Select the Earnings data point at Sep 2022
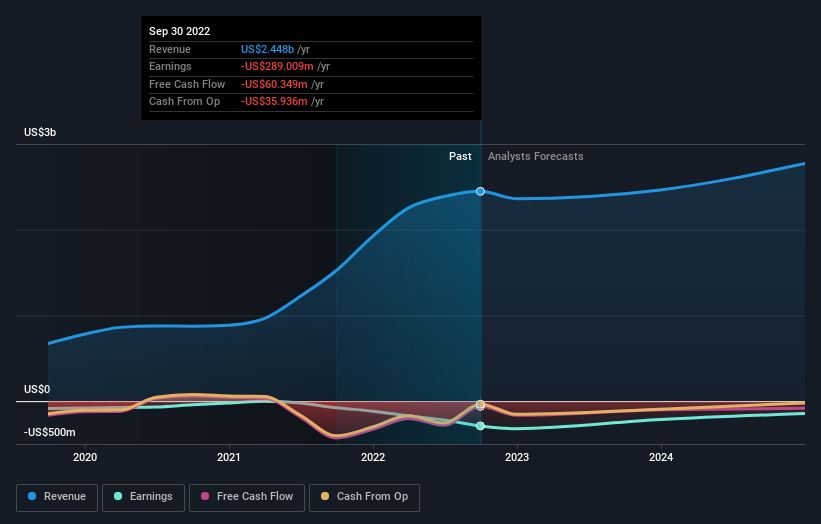821x524 pixels. coord(480,426)
